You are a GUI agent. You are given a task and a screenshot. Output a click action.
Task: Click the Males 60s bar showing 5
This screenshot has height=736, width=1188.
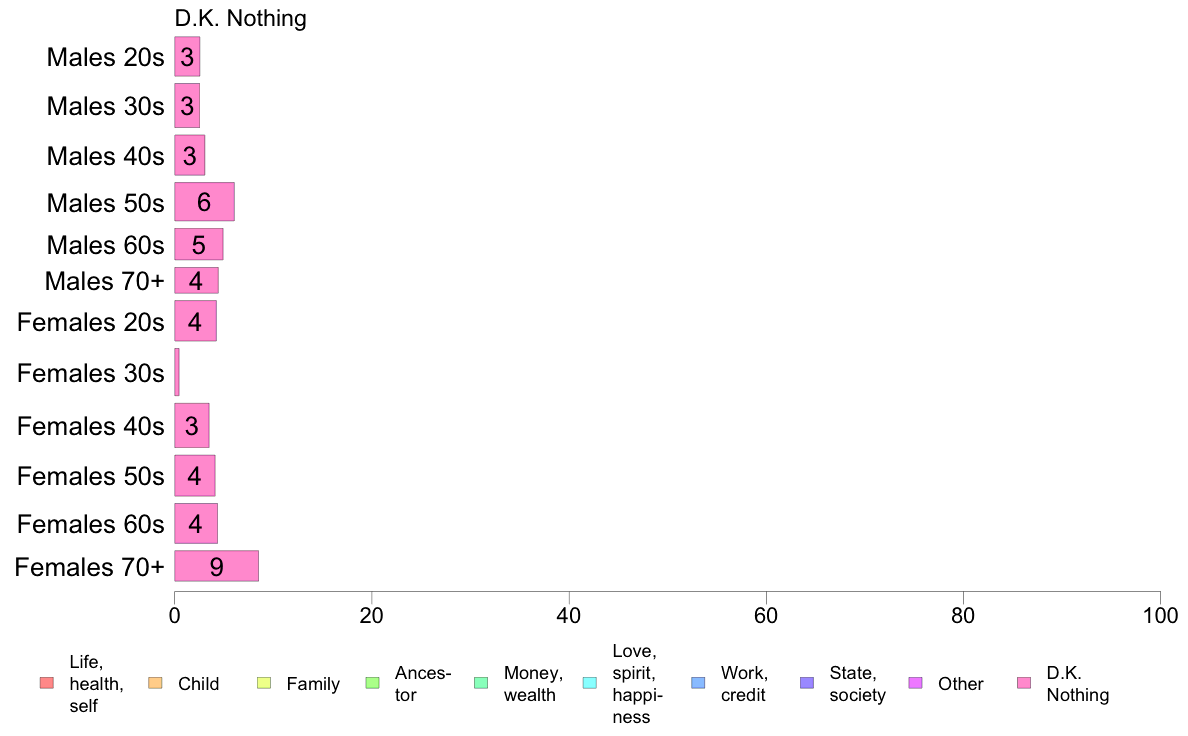click(199, 244)
